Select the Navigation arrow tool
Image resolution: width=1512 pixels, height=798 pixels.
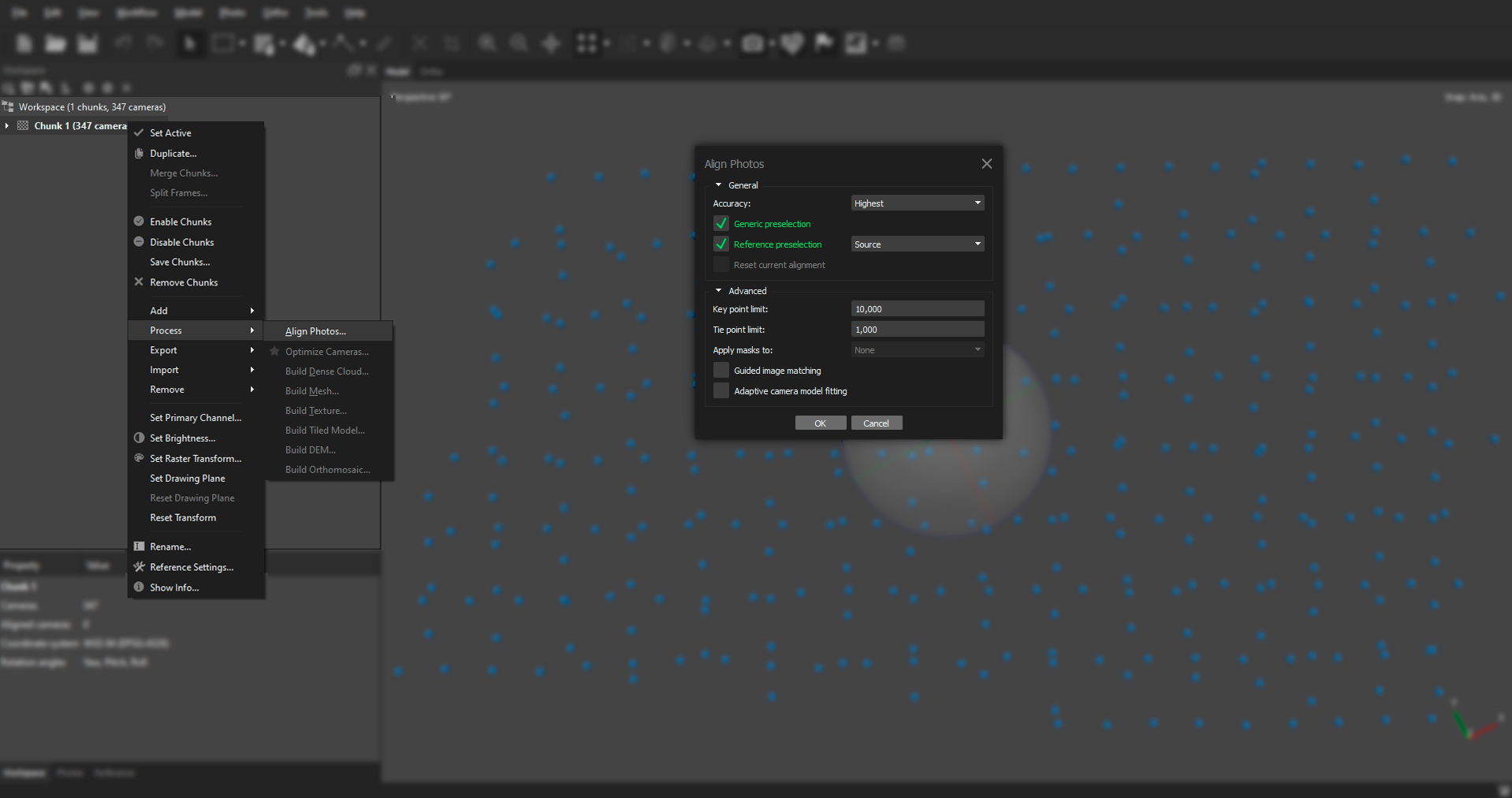[189, 43]
